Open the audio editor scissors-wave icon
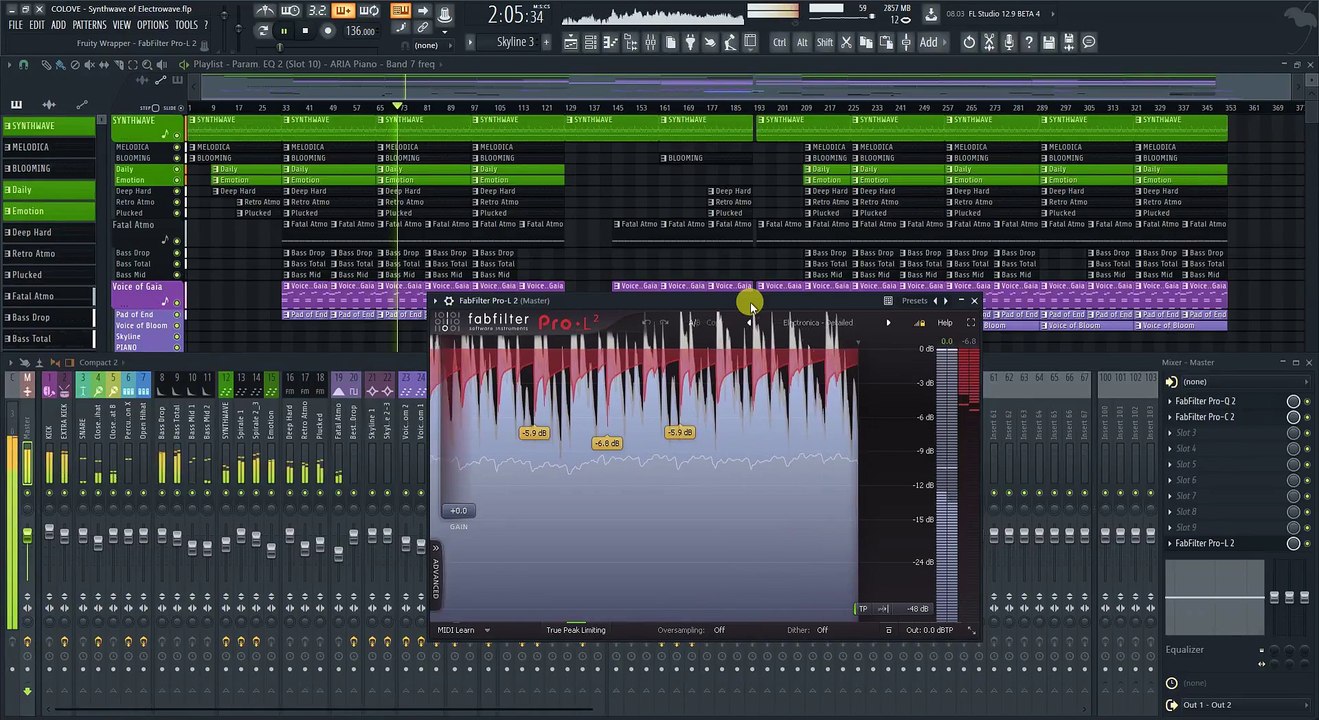This screenshot has width=1319, height=720. point(989,42)
